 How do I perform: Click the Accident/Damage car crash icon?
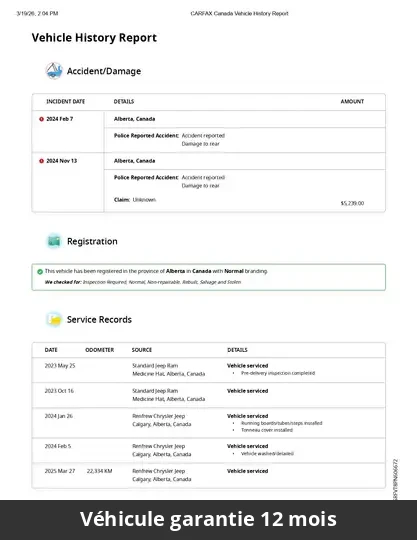coord(54,71)
